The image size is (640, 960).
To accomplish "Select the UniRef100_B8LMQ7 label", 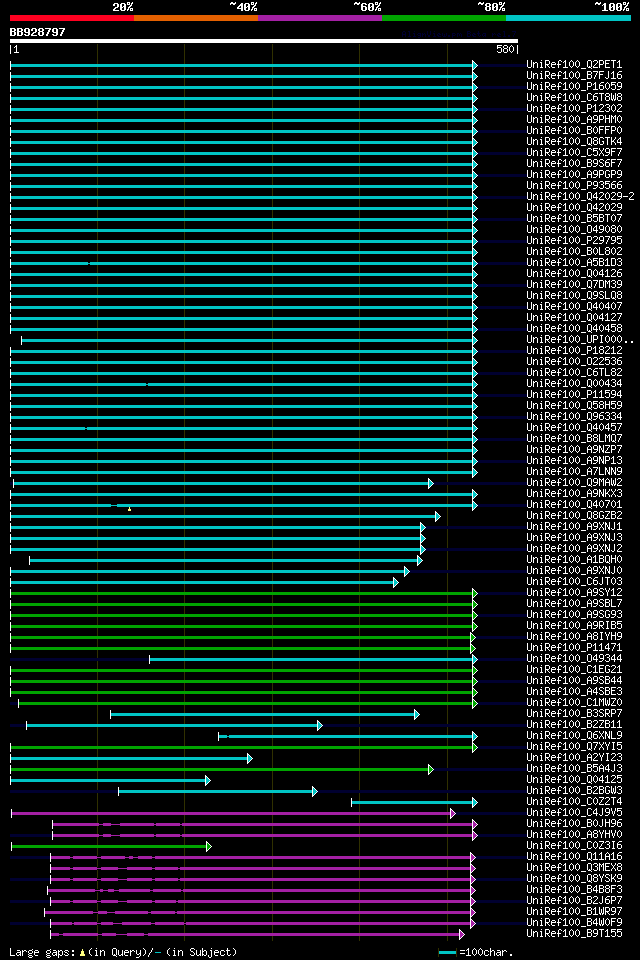I will pyautogui.click(x=574, y=439).
